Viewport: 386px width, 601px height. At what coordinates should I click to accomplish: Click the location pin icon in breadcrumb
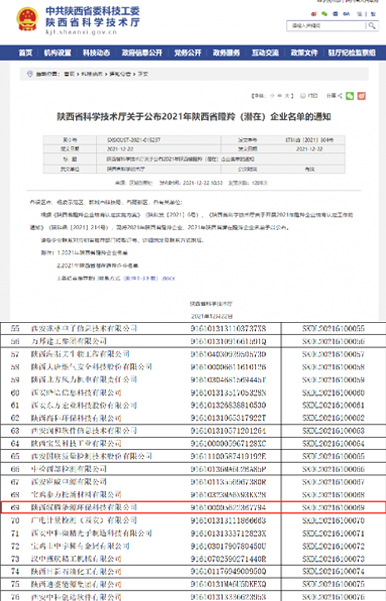[30, 74]
